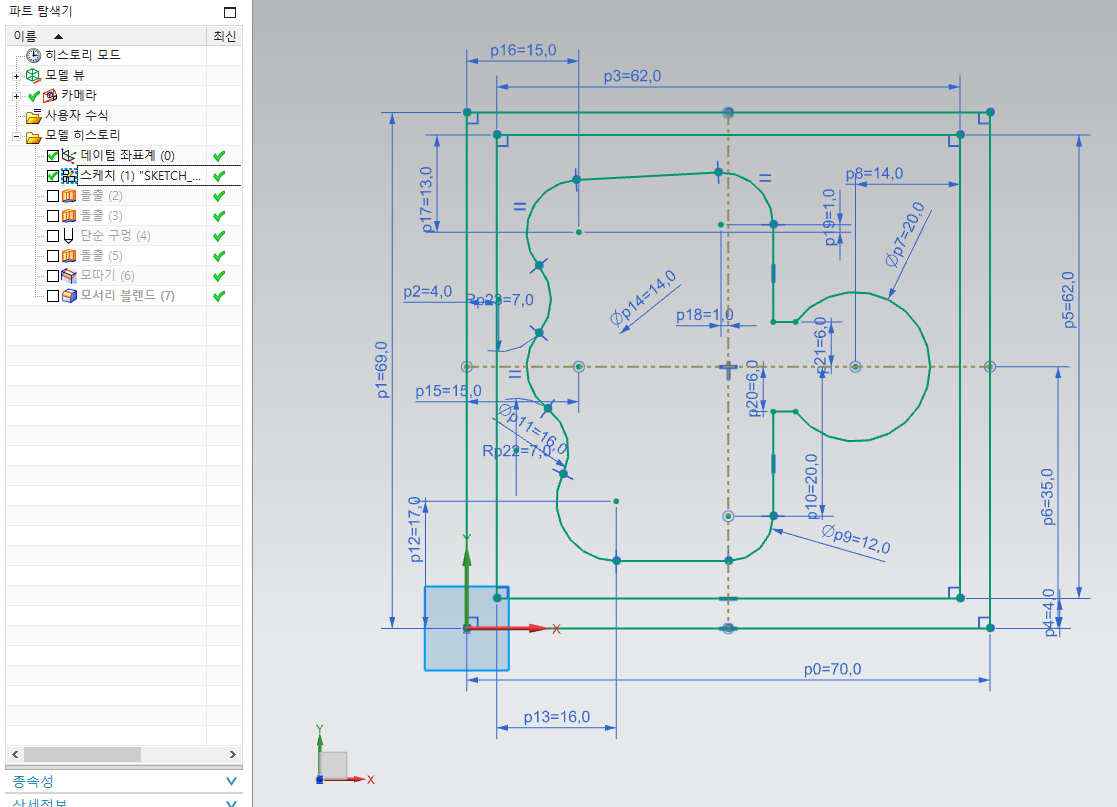Expand the 모델 뷰 tree node

point(16,76)
